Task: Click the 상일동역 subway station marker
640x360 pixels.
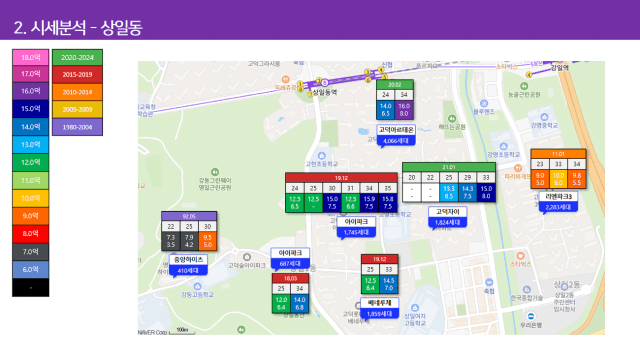Action: click(x=325, y=83)
